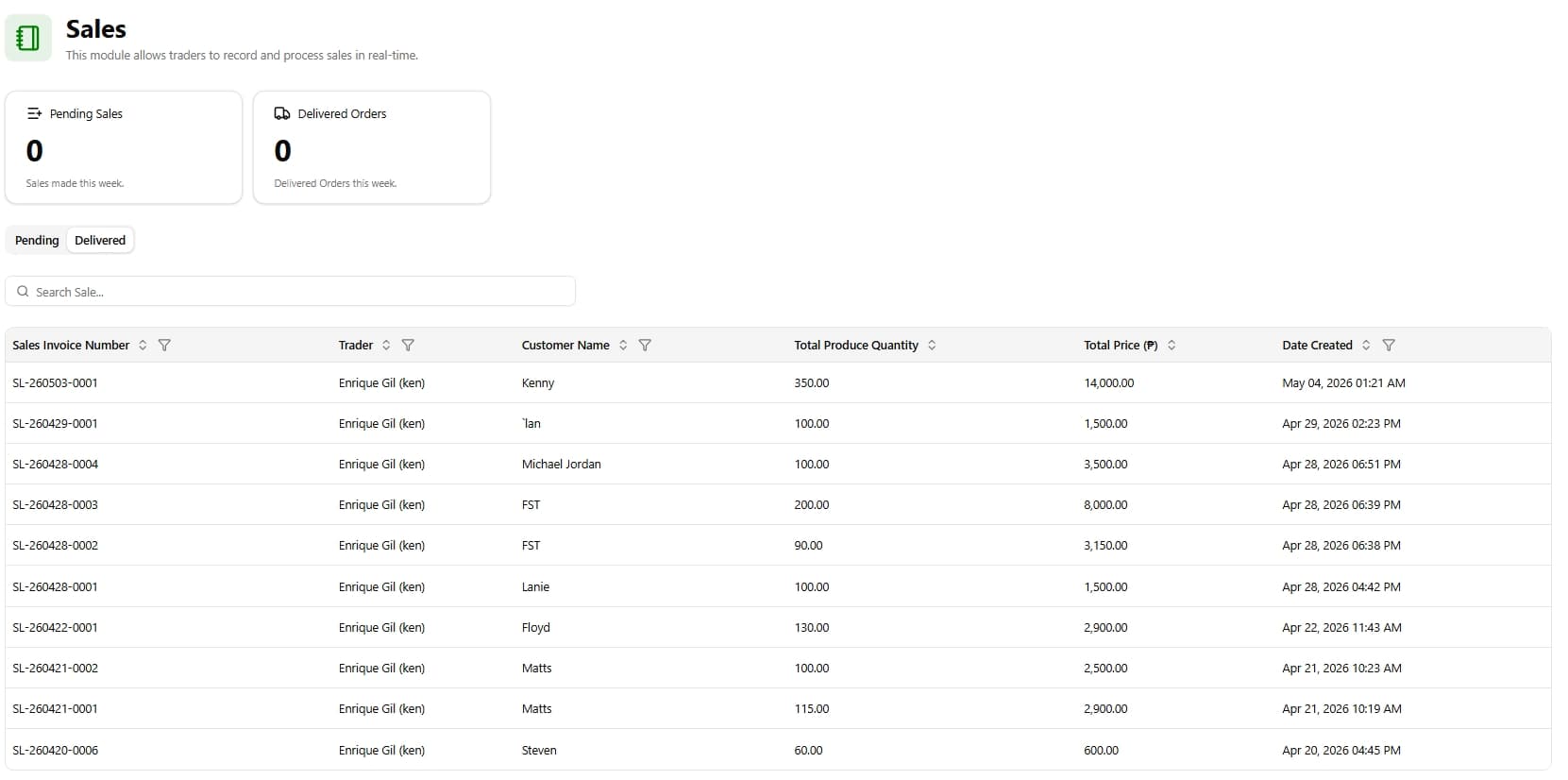Select invoice SL-260429-0001
Screen dimensions: 1568x780
pos(55,423)
